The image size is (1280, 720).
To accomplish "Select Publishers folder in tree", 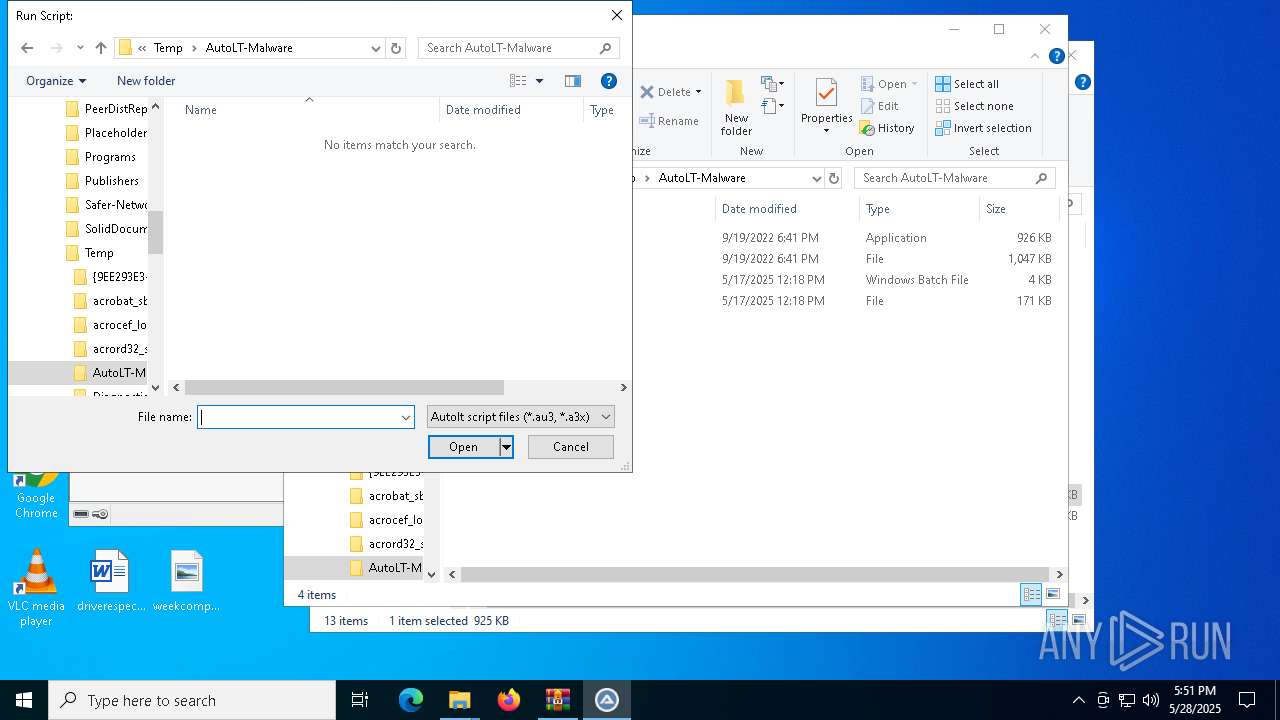I will point(103,181).
